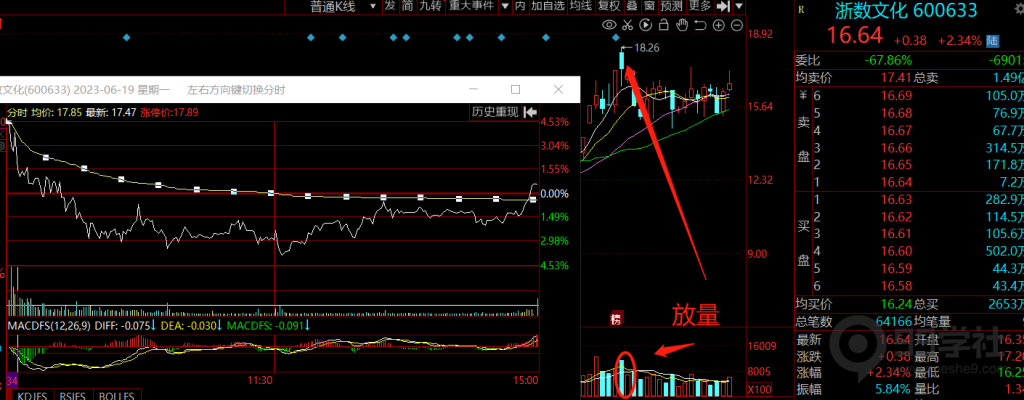The height and width of the screenshot is (400, 1024).
Task: Click the 委比 -67.86% row
Action: point(908,61)
